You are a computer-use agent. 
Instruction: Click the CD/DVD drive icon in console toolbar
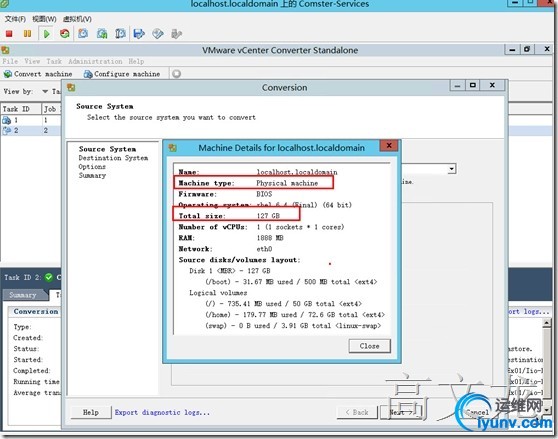click(x=158, y=34)
